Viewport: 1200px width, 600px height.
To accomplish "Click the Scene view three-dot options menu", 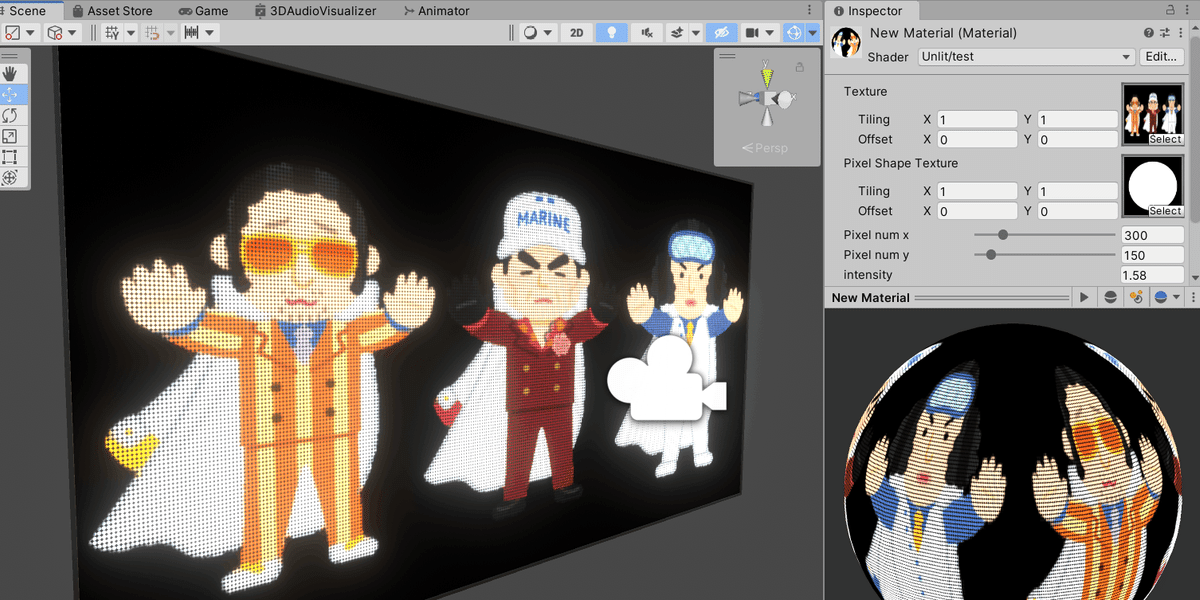I will point(811,11).
